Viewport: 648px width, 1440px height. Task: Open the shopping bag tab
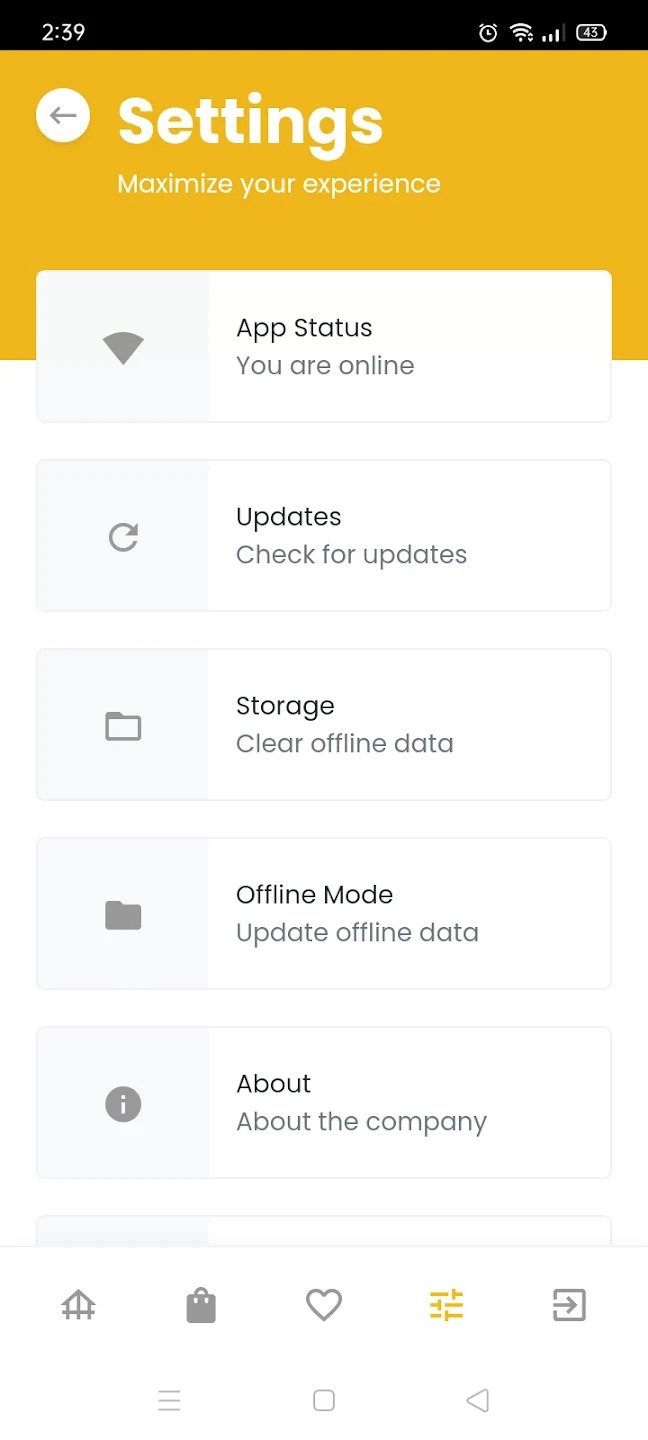(x=201, y=1305)
